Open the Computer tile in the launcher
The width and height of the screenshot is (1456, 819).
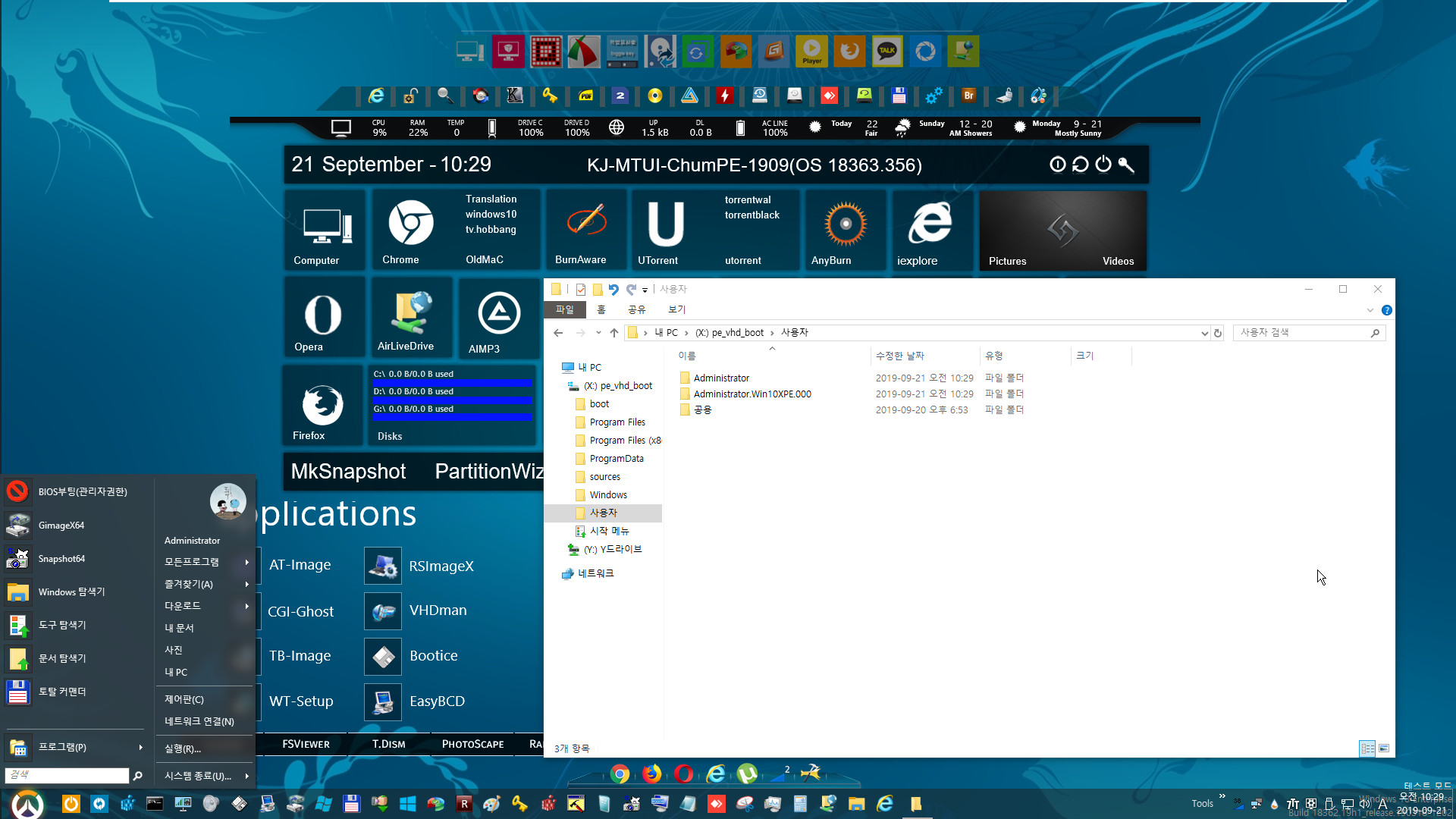coord(325,230)
